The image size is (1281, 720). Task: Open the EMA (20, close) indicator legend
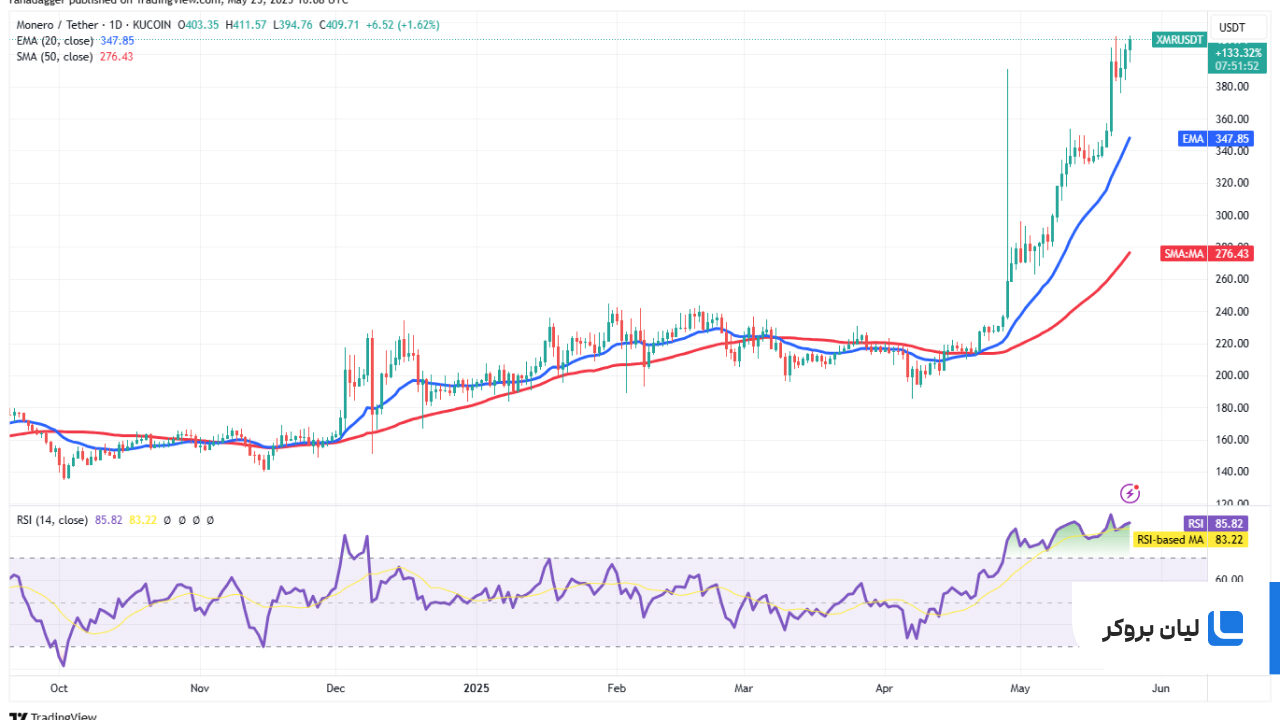53,41
